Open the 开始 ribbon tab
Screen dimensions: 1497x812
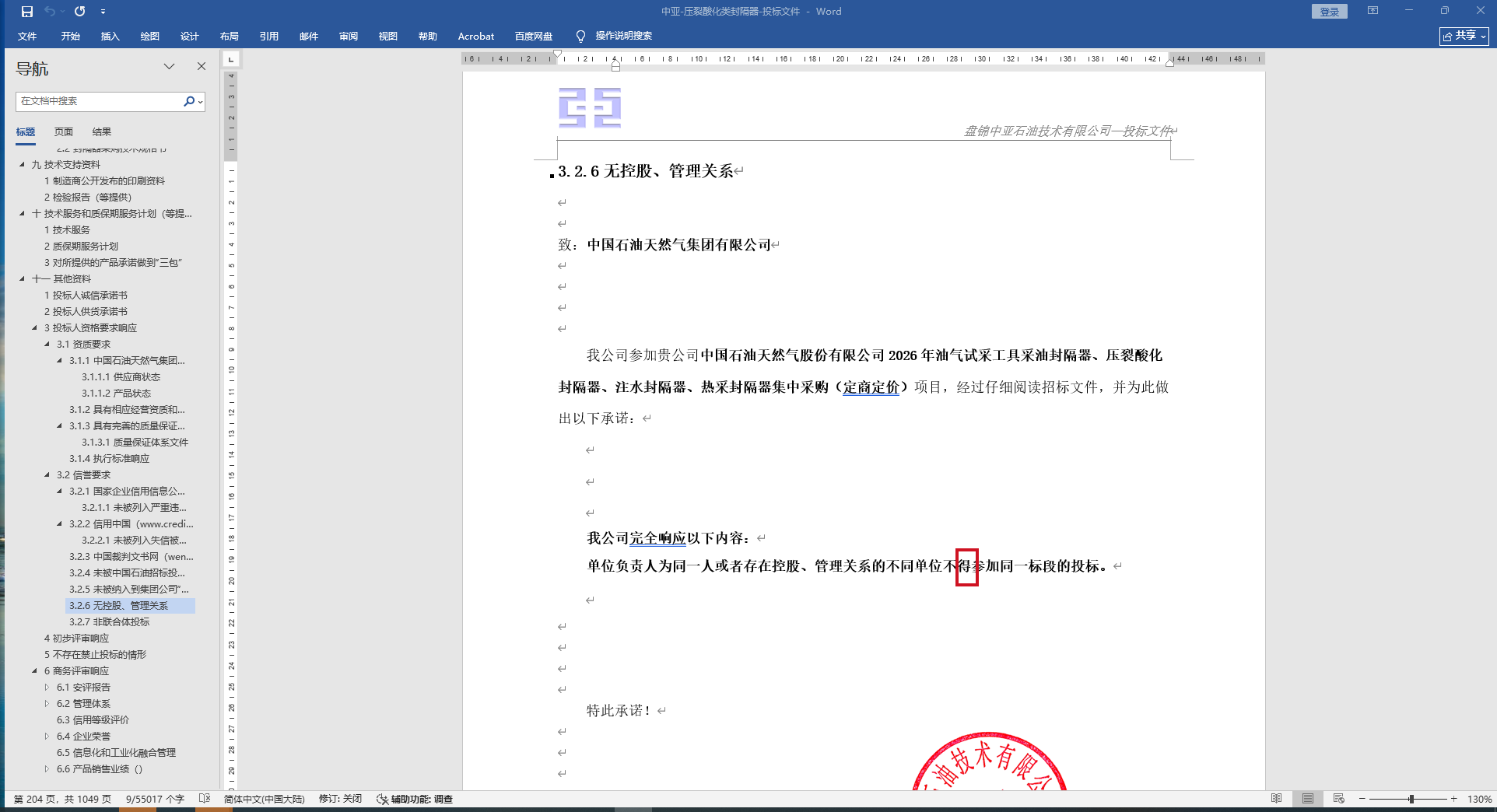pos(71,37)
